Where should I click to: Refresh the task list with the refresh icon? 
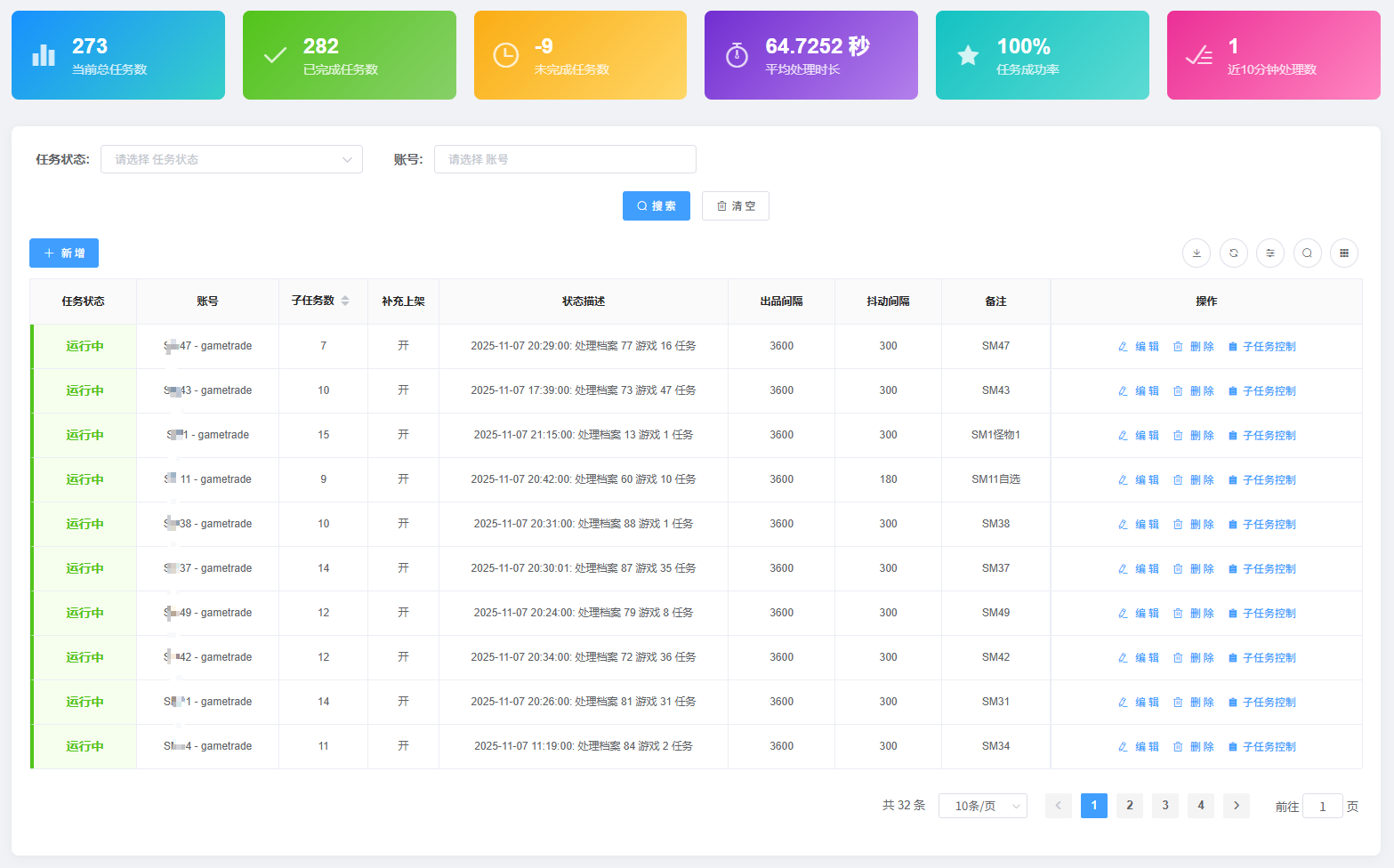(1233, 253)
